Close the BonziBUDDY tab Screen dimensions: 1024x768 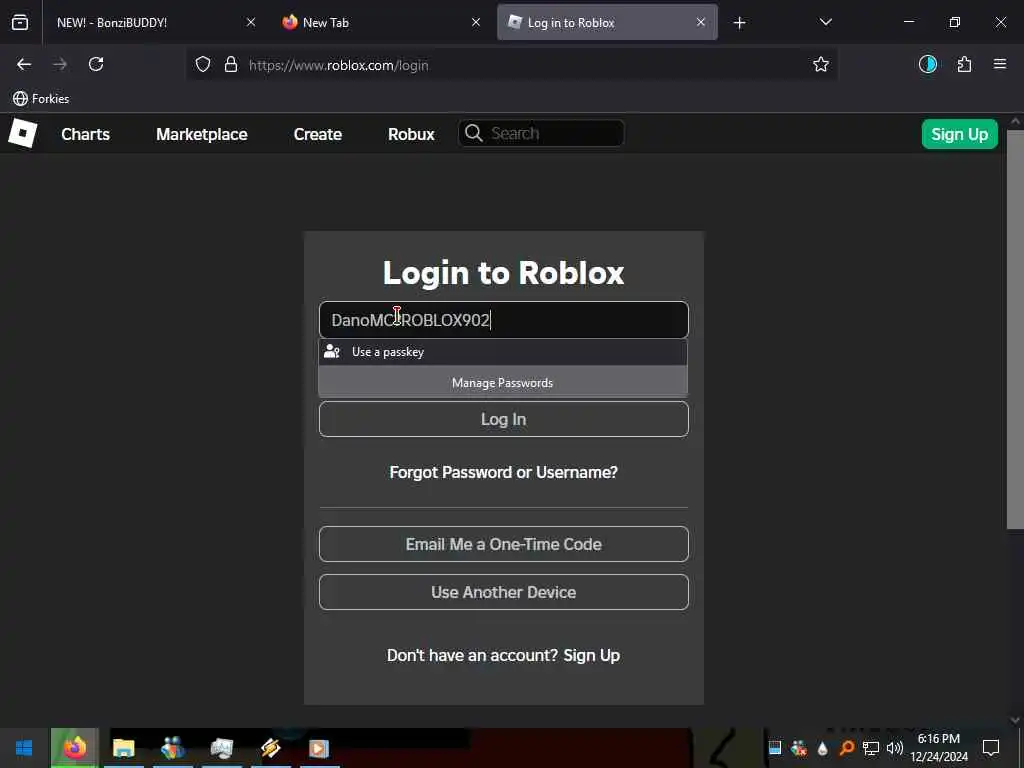pyautogui.click(x=251, y=22)
